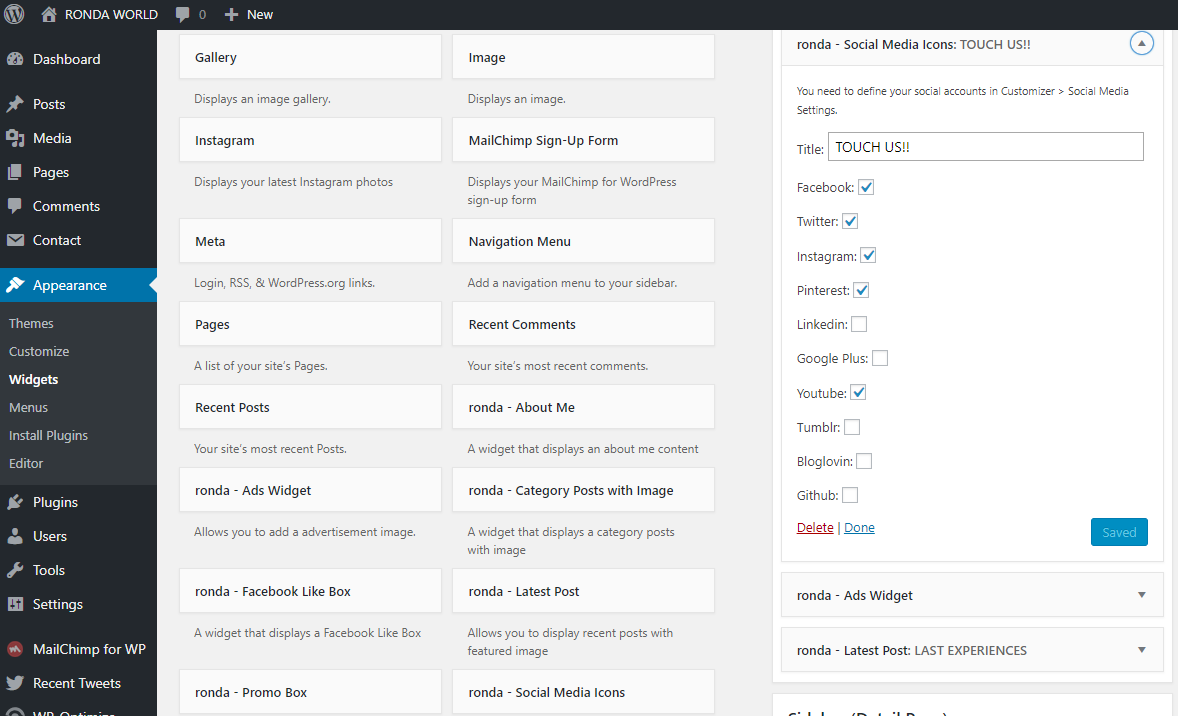
Task: Enable the Tumblr checkbox
Action: (851, 427)
